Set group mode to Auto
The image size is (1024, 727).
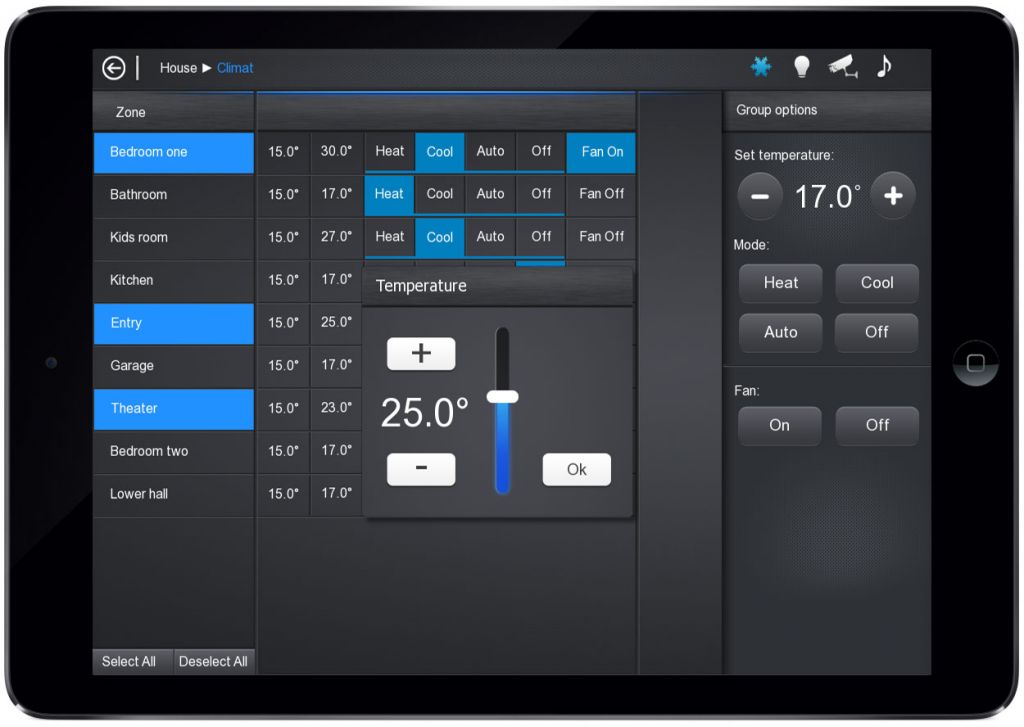coord(780,333)
